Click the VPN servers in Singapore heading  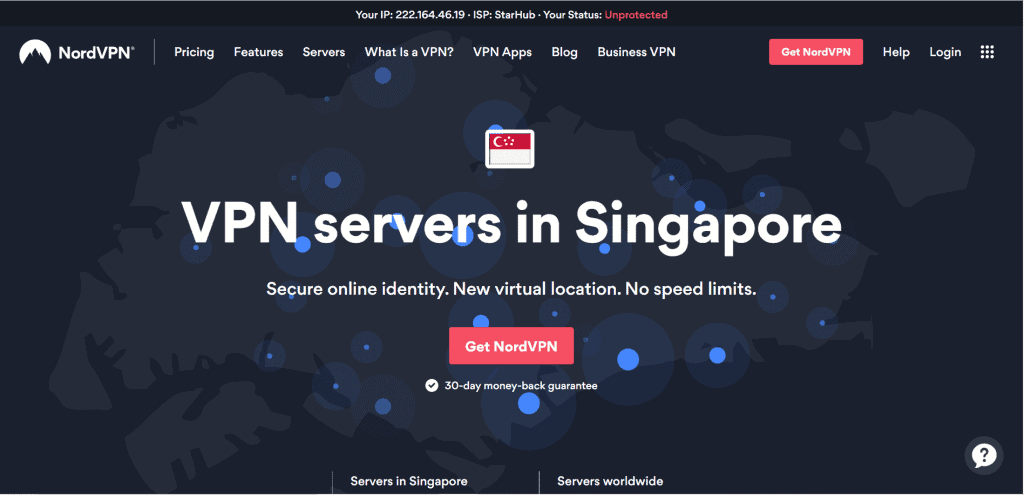pos(511,225)
